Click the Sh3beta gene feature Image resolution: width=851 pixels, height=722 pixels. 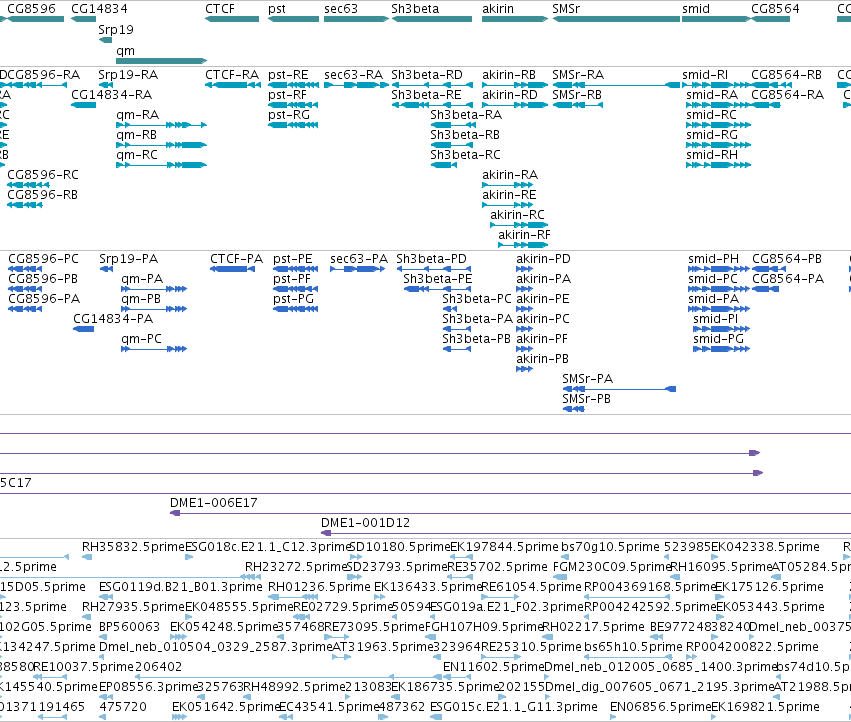click(431, 19)
